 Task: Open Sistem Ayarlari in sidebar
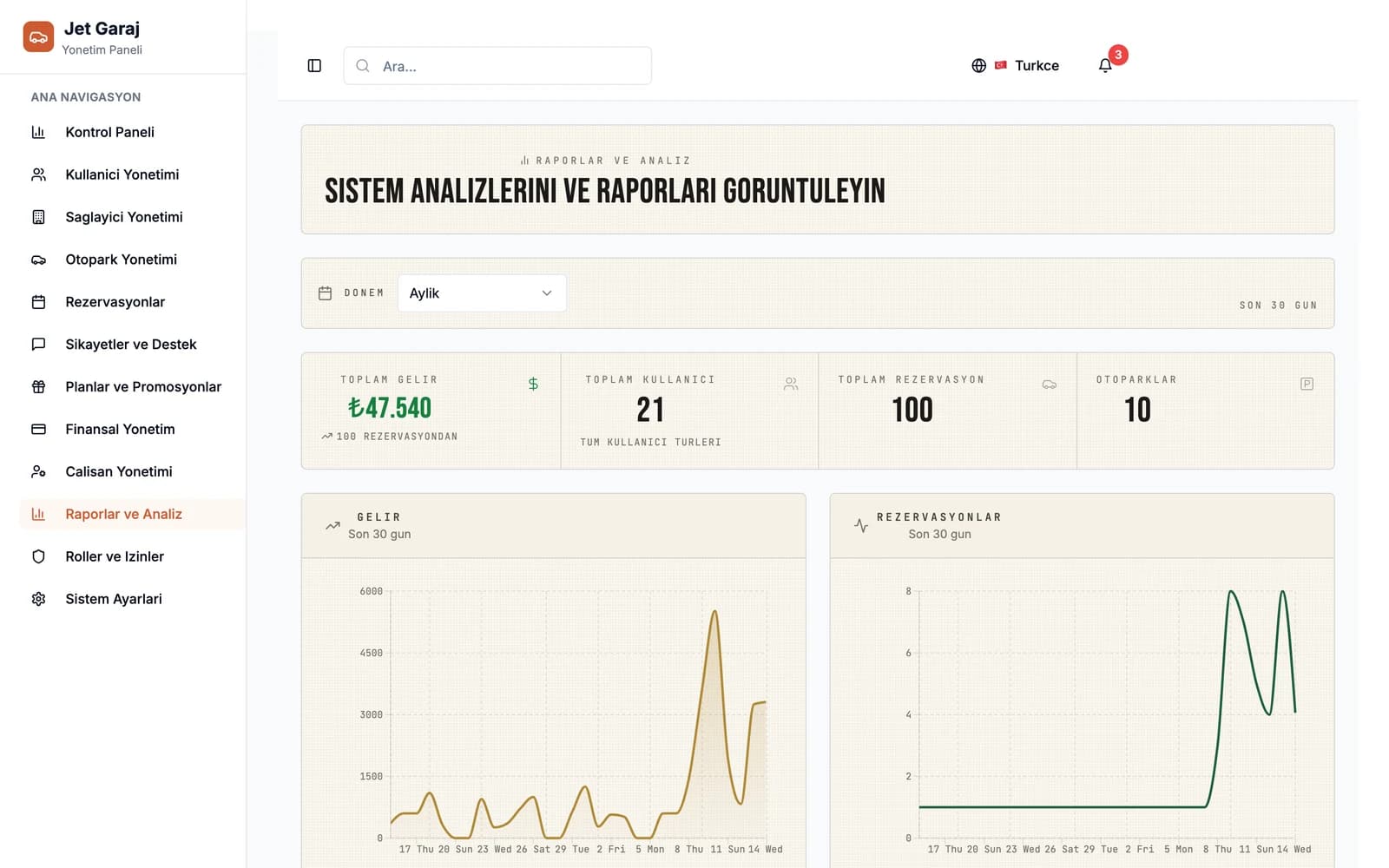coord(132,600)
